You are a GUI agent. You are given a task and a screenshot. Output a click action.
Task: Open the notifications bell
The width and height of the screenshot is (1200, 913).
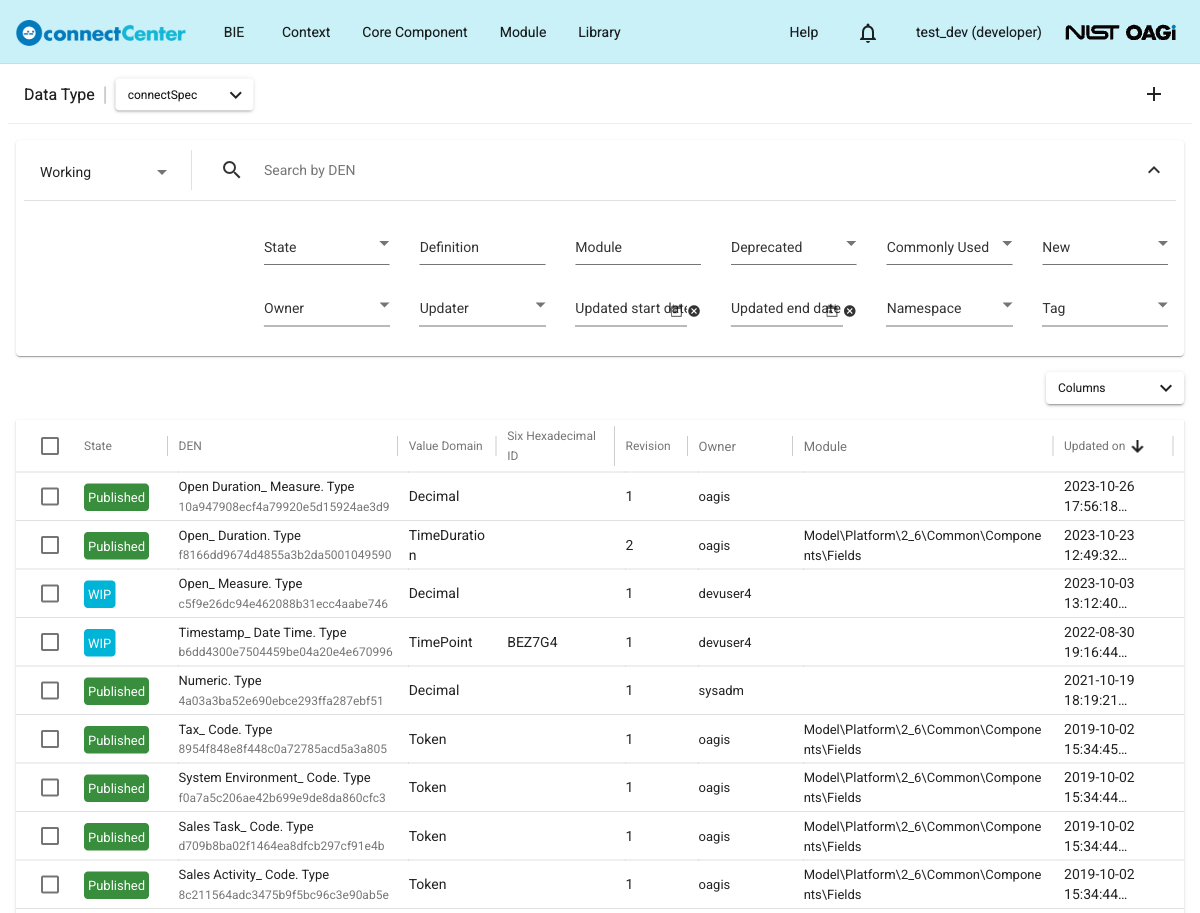pyautogui.click(x=868, y=33)
